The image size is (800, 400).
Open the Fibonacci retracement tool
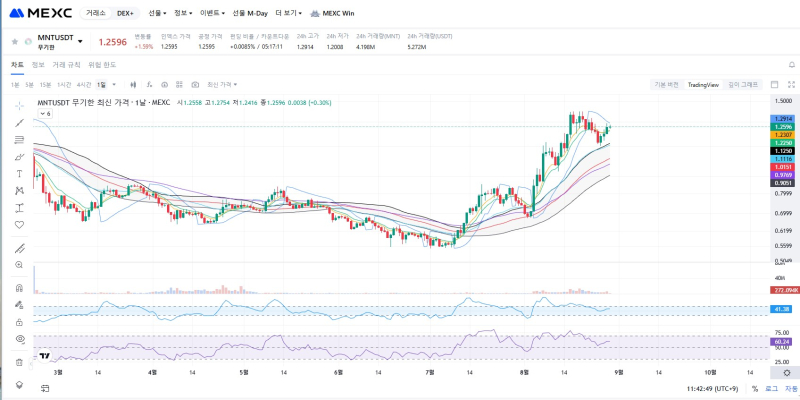pyautogui.click(x=19, y=140)
